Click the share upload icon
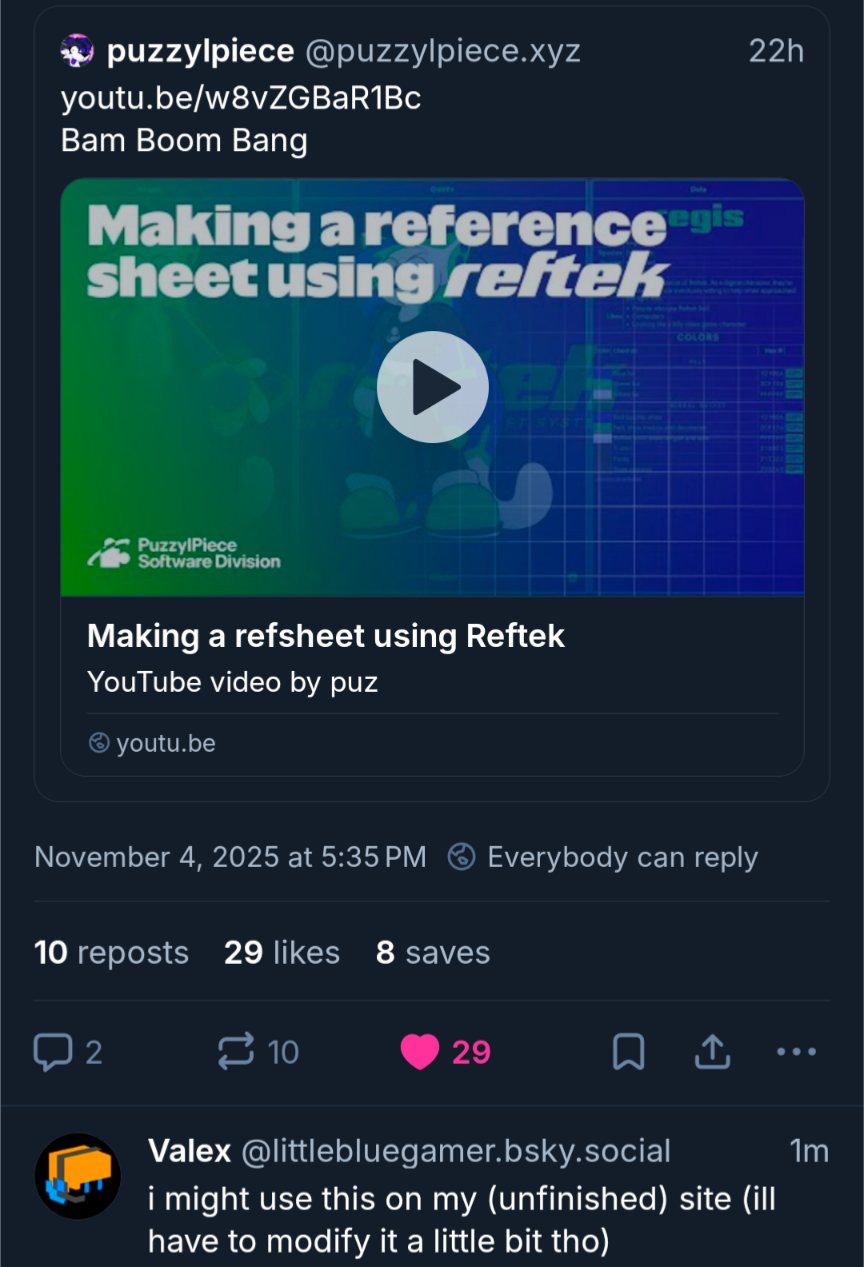The height and width of the screenshot is (1267, 864). 712,1051
